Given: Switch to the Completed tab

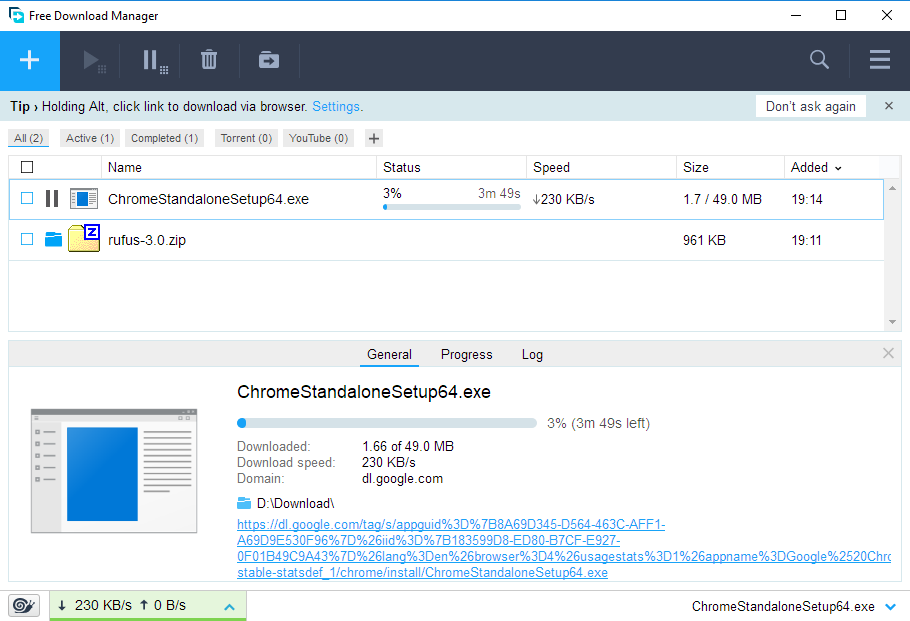Looking at the screenshot, I should tap(163, 138).
